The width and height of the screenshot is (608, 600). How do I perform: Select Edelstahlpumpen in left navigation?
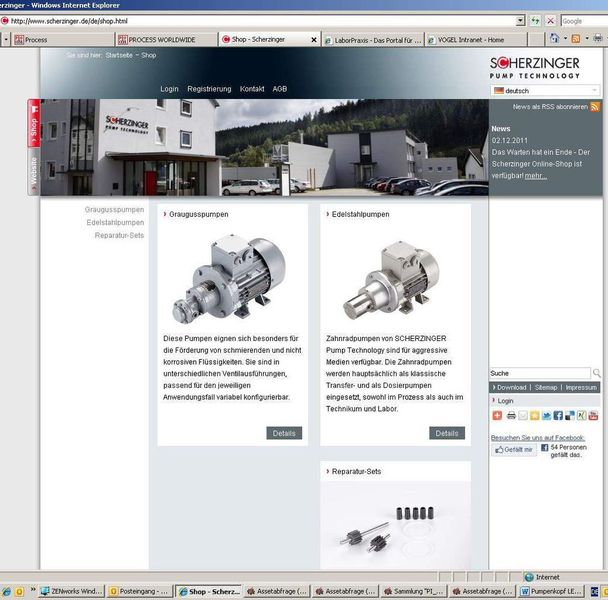point(115,222)
